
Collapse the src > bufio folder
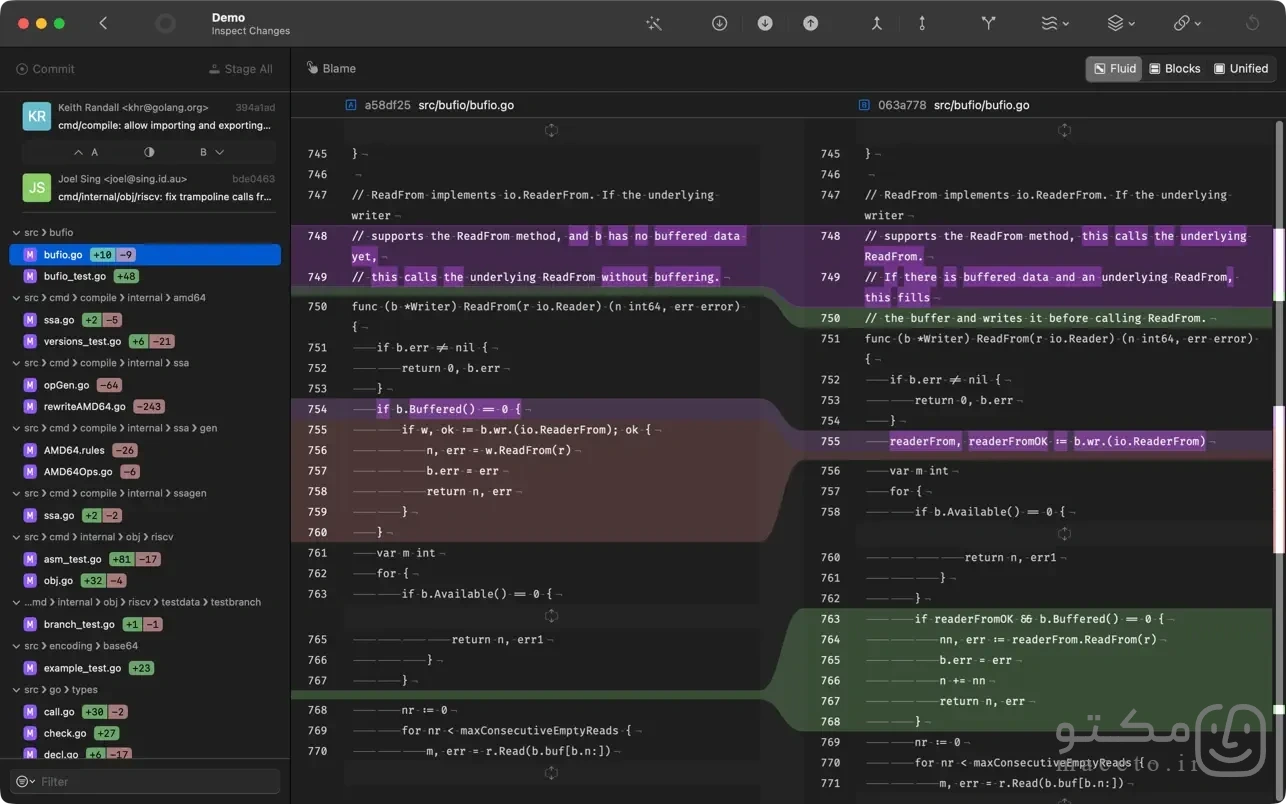17,232
